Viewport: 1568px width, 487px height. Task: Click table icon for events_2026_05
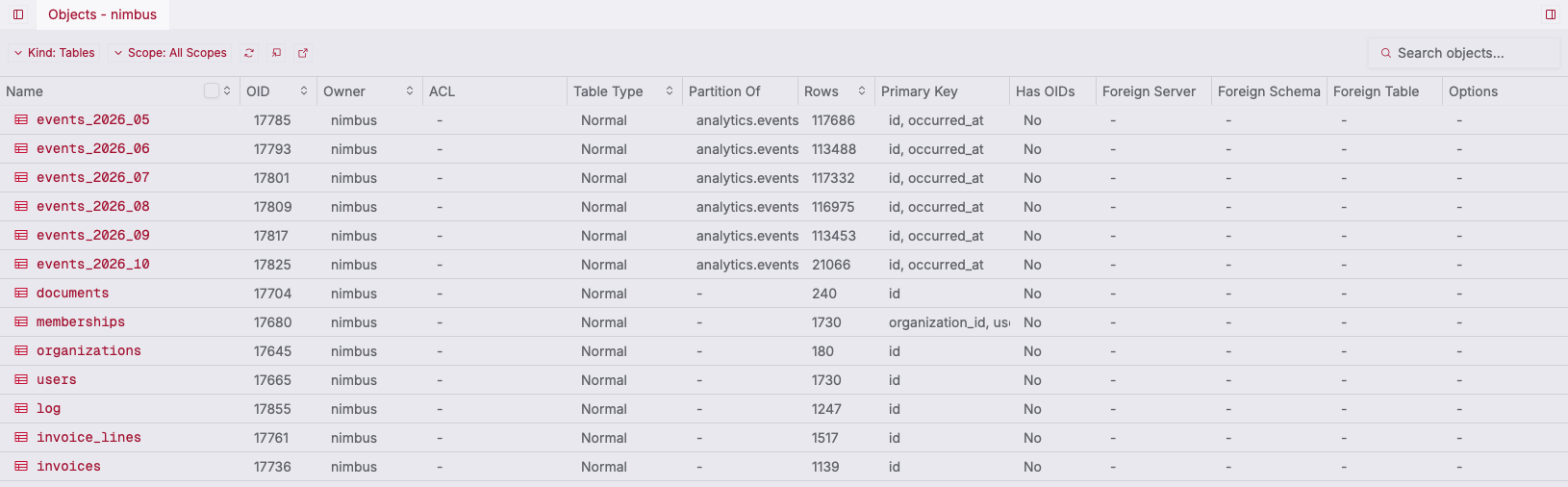[x=21, y=120]
